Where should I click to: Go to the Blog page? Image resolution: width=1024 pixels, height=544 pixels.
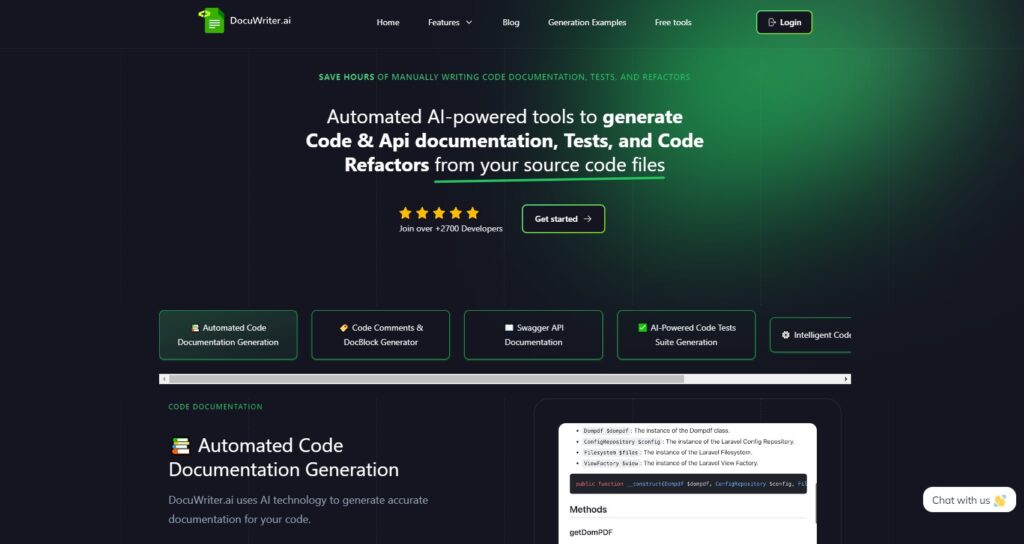coord(511,22)
